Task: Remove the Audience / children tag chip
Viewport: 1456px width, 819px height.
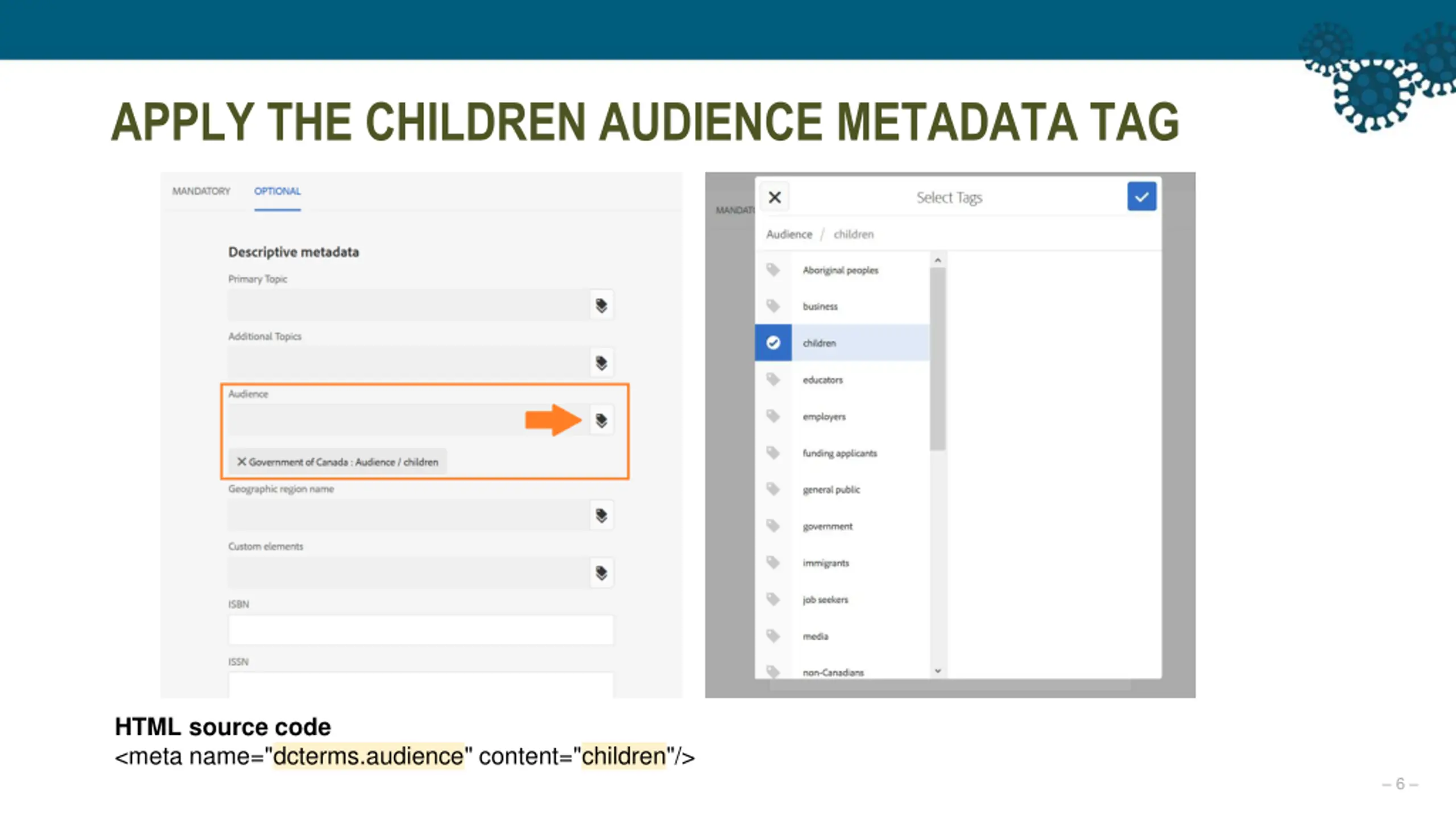Action: pos(242,461)
